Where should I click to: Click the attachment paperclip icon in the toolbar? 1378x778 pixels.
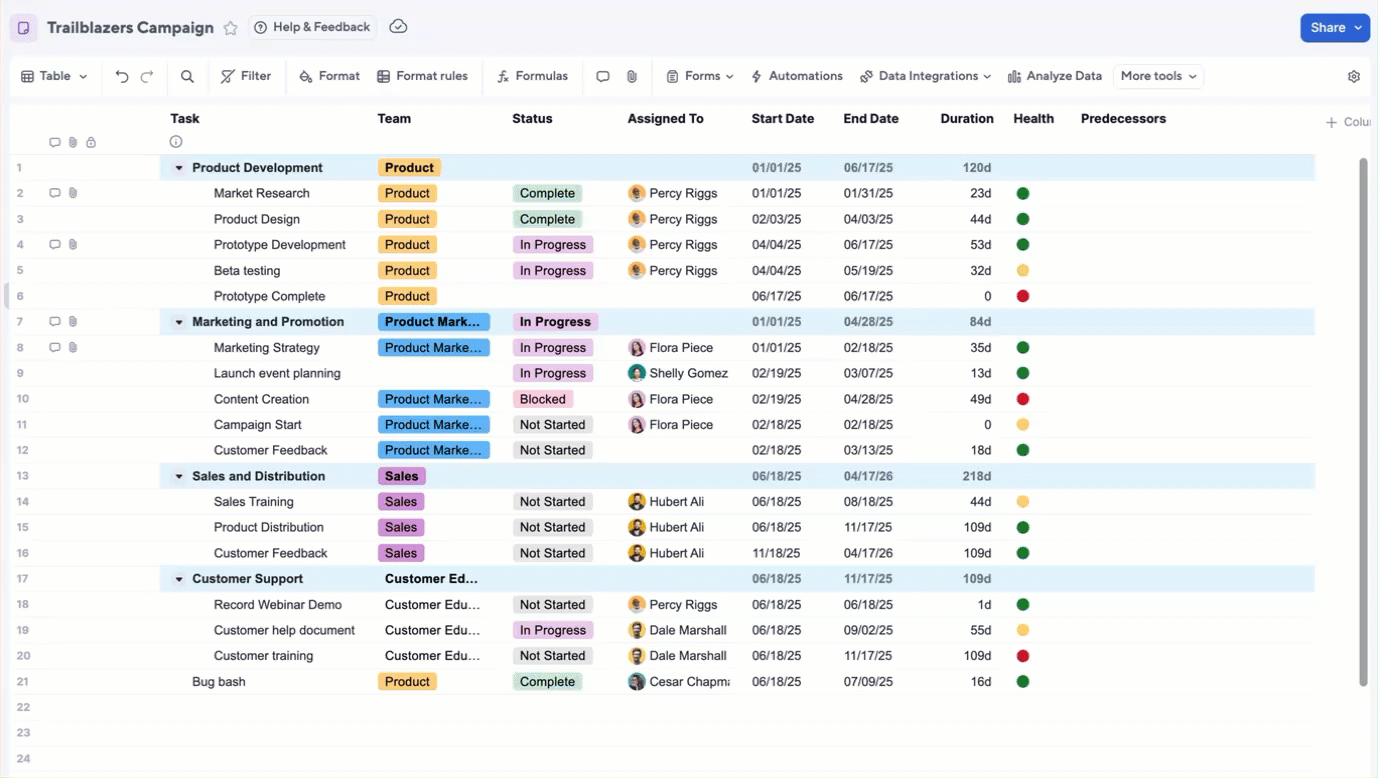(630, 75)
